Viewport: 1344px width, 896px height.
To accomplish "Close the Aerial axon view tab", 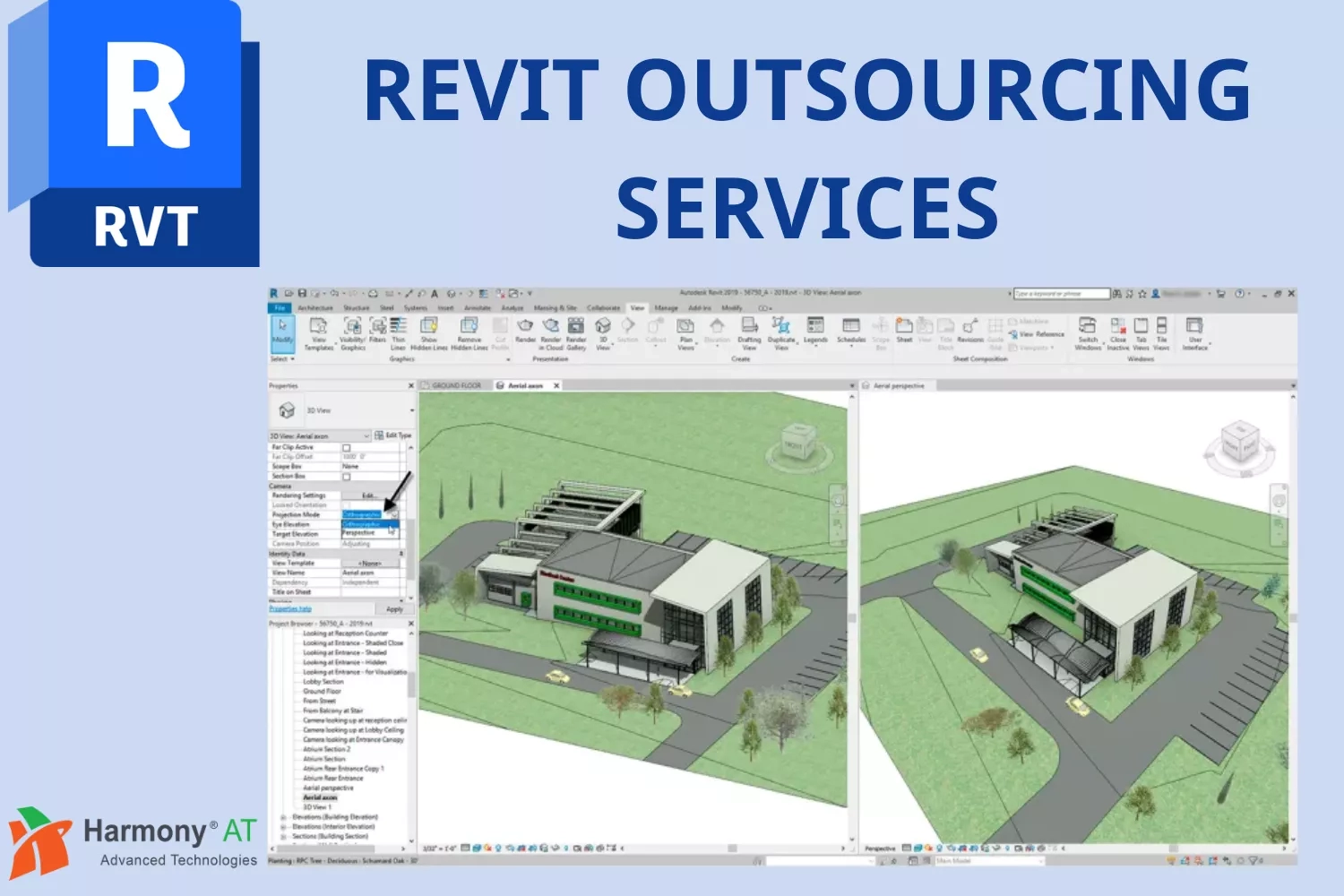I will (x=556, y=385).
